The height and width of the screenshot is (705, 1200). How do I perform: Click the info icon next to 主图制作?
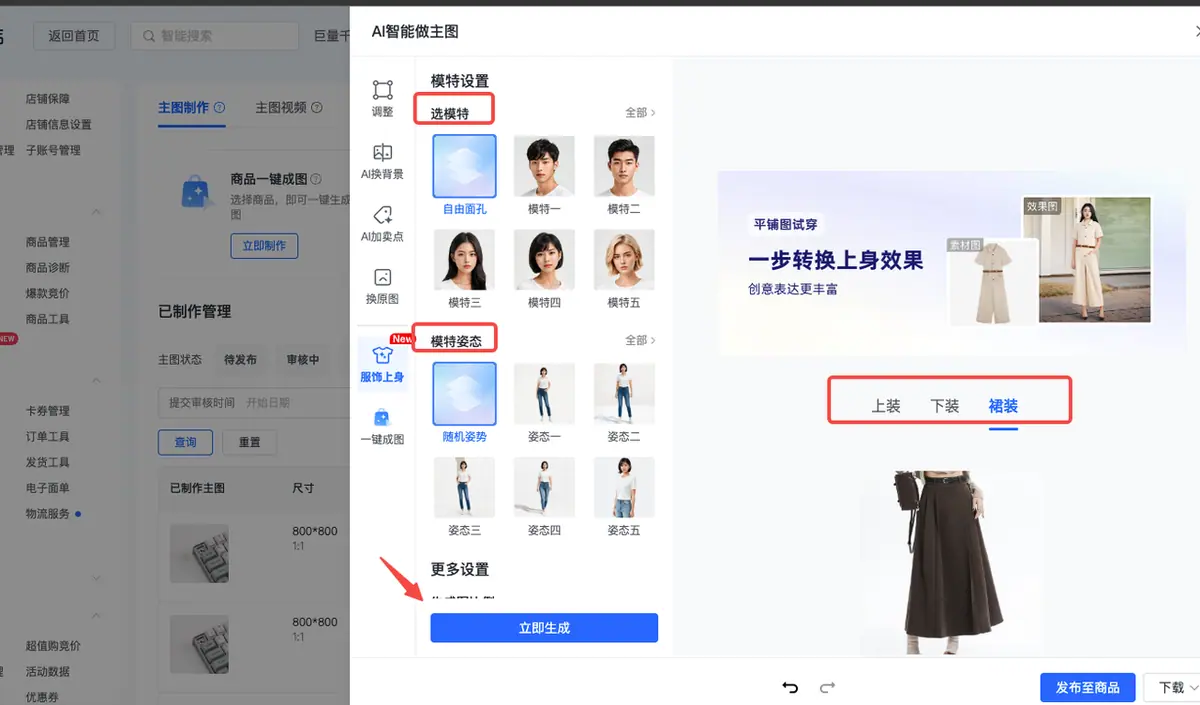tap(220, 107)
